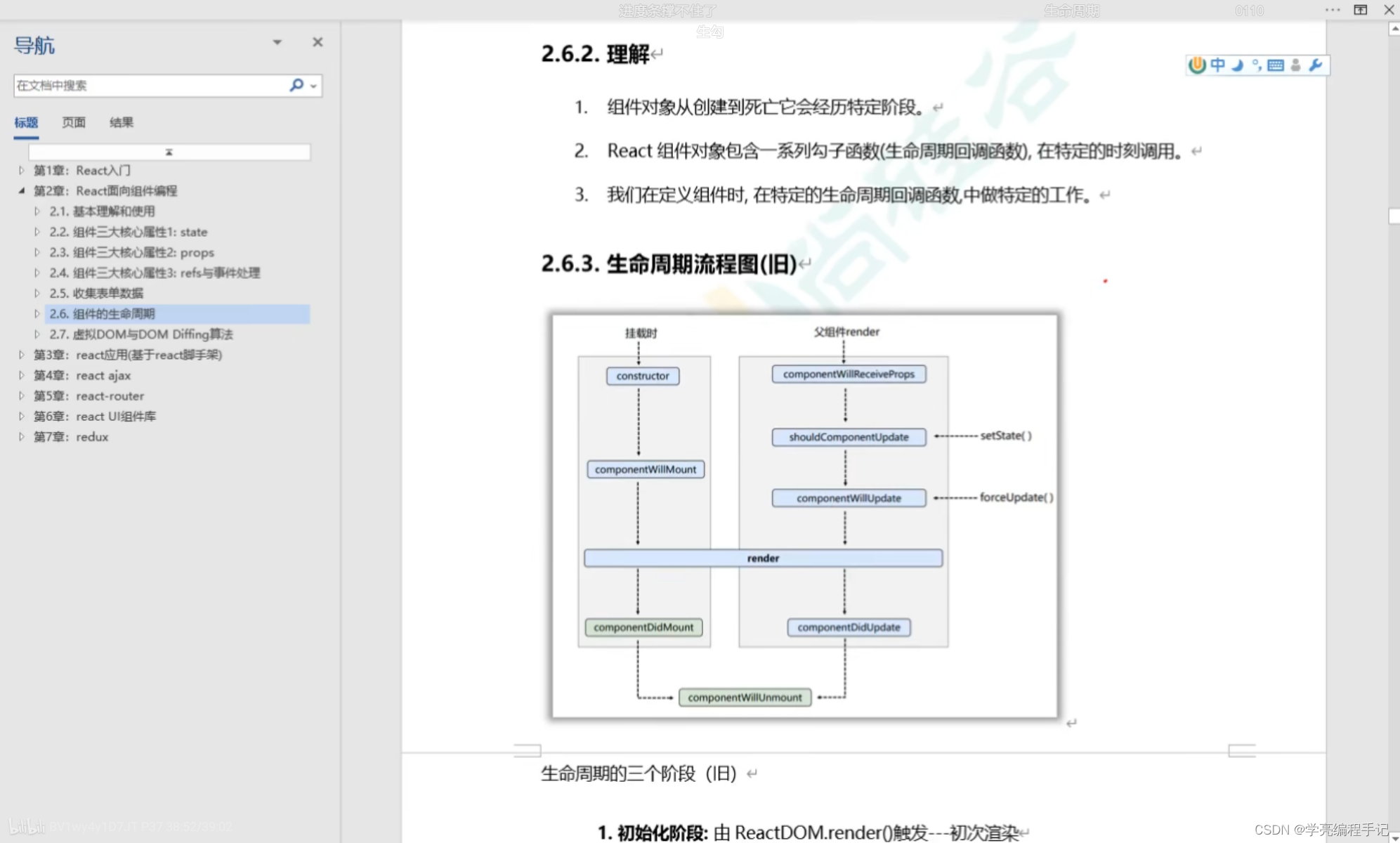Select heading 2.7. 虚拟DOM与DOM Diffing算法
1400x843 pixels.
pyautogui.click(x=141, y=334)
